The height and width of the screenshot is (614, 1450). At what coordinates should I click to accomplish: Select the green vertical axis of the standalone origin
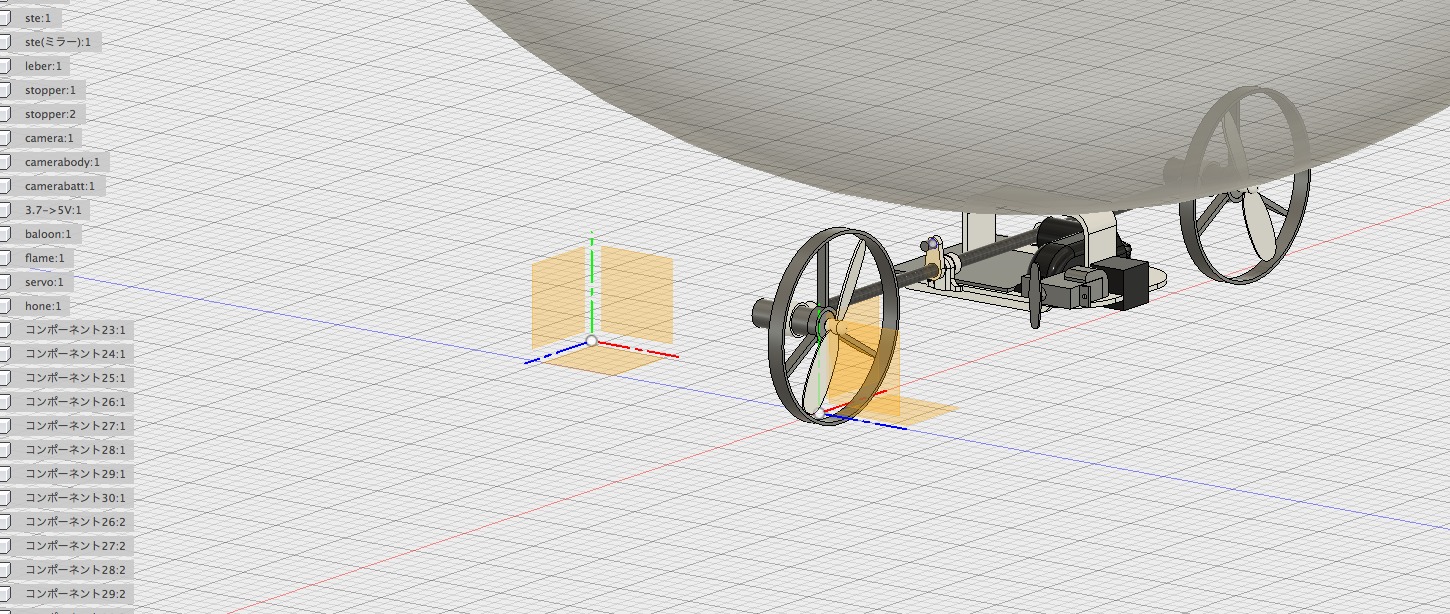tap(592, 280)
